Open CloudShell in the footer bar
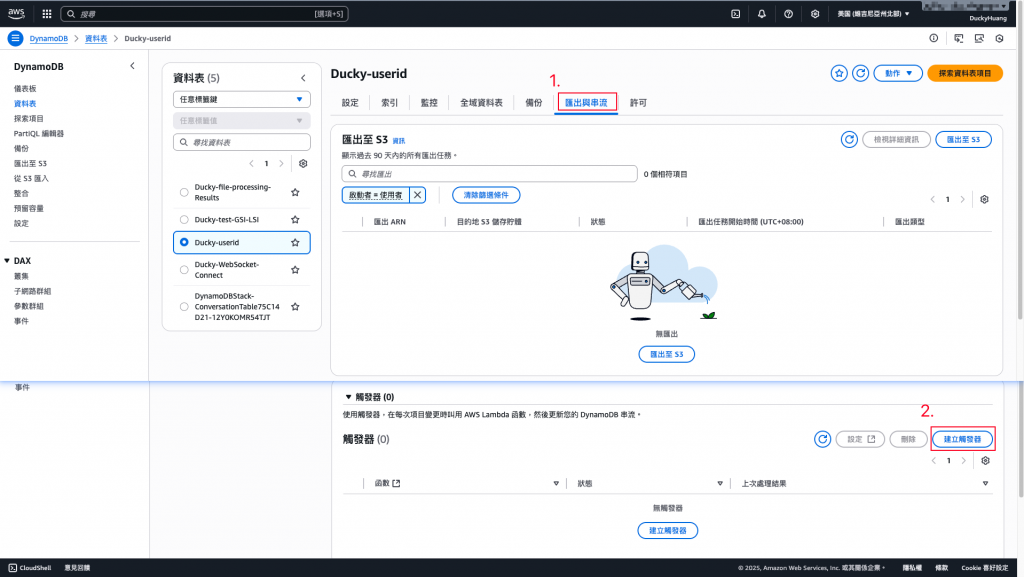 (30, 568)
